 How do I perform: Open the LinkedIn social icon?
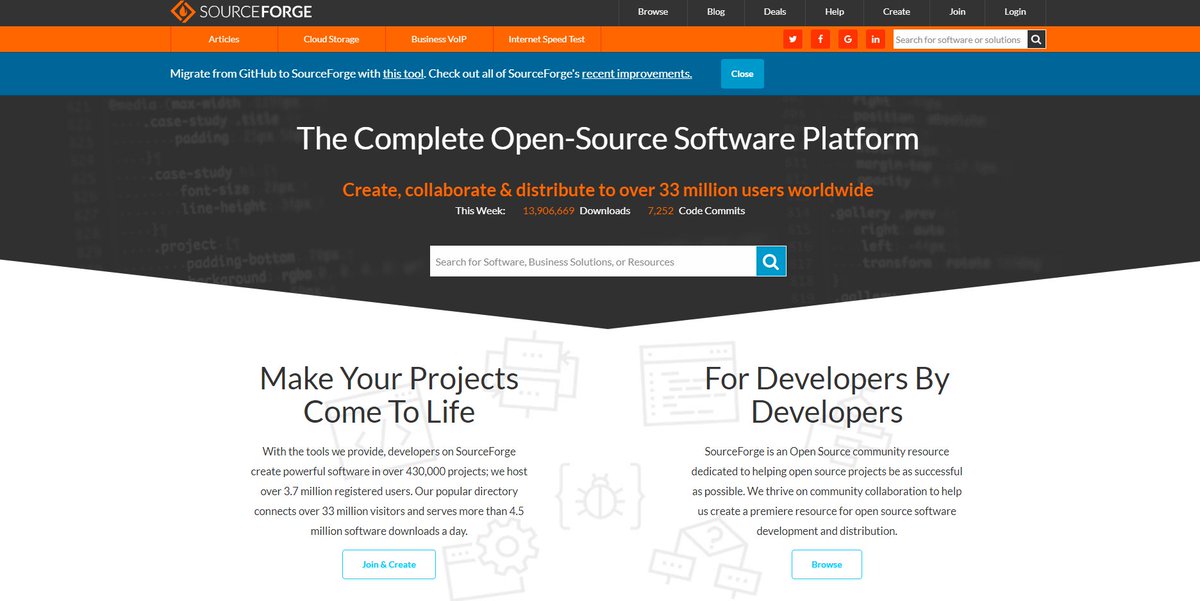point(876,39)
